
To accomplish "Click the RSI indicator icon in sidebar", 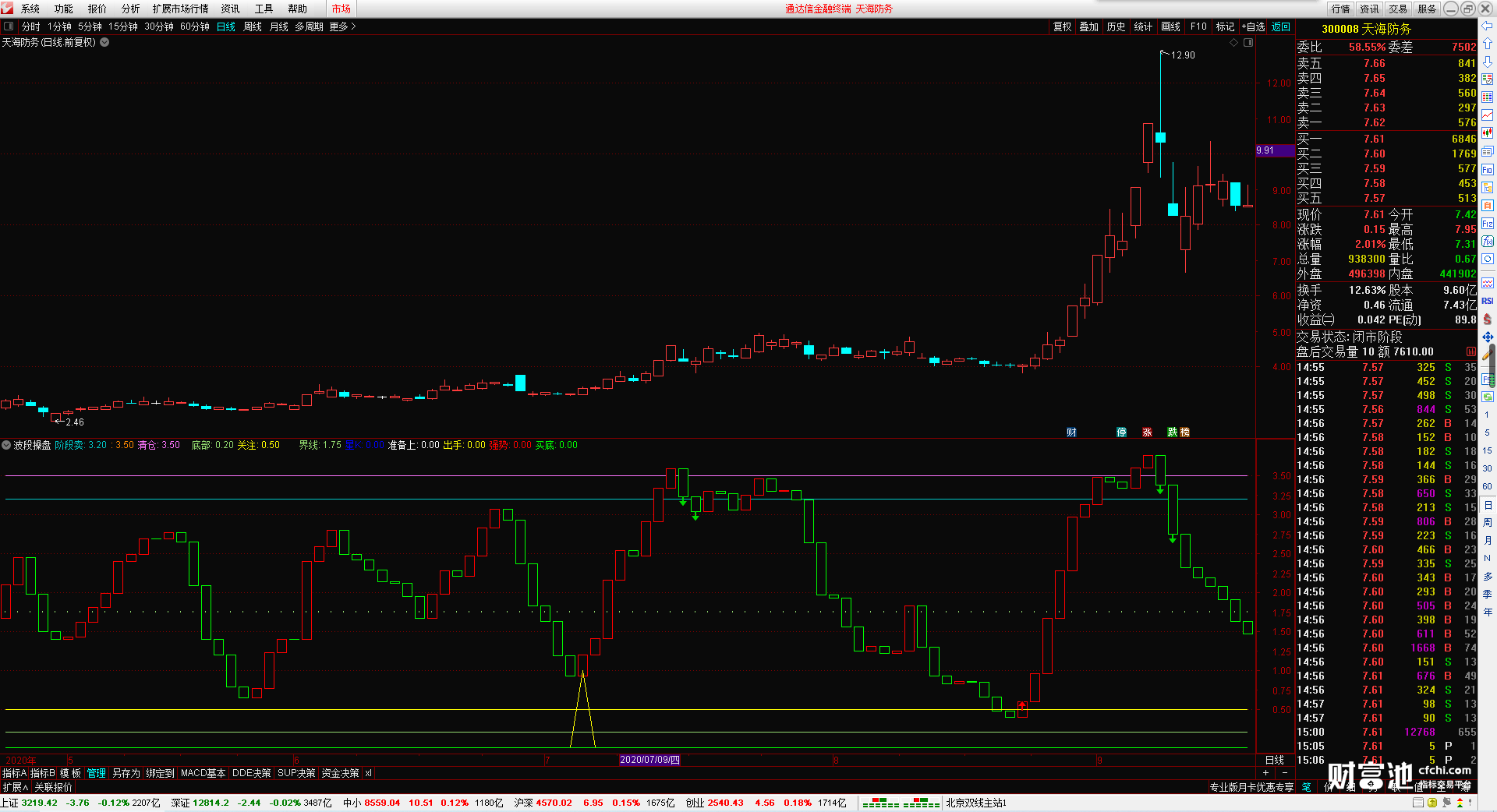I will pos(1488,301).
